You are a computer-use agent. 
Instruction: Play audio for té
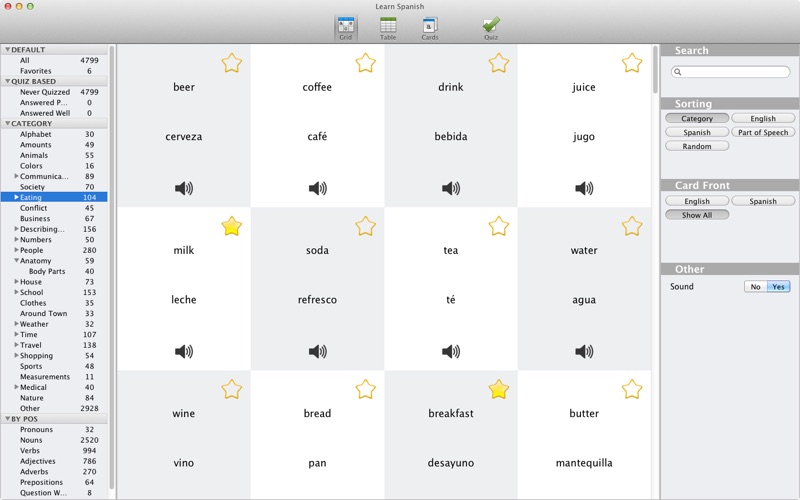[x=451, y=351]
